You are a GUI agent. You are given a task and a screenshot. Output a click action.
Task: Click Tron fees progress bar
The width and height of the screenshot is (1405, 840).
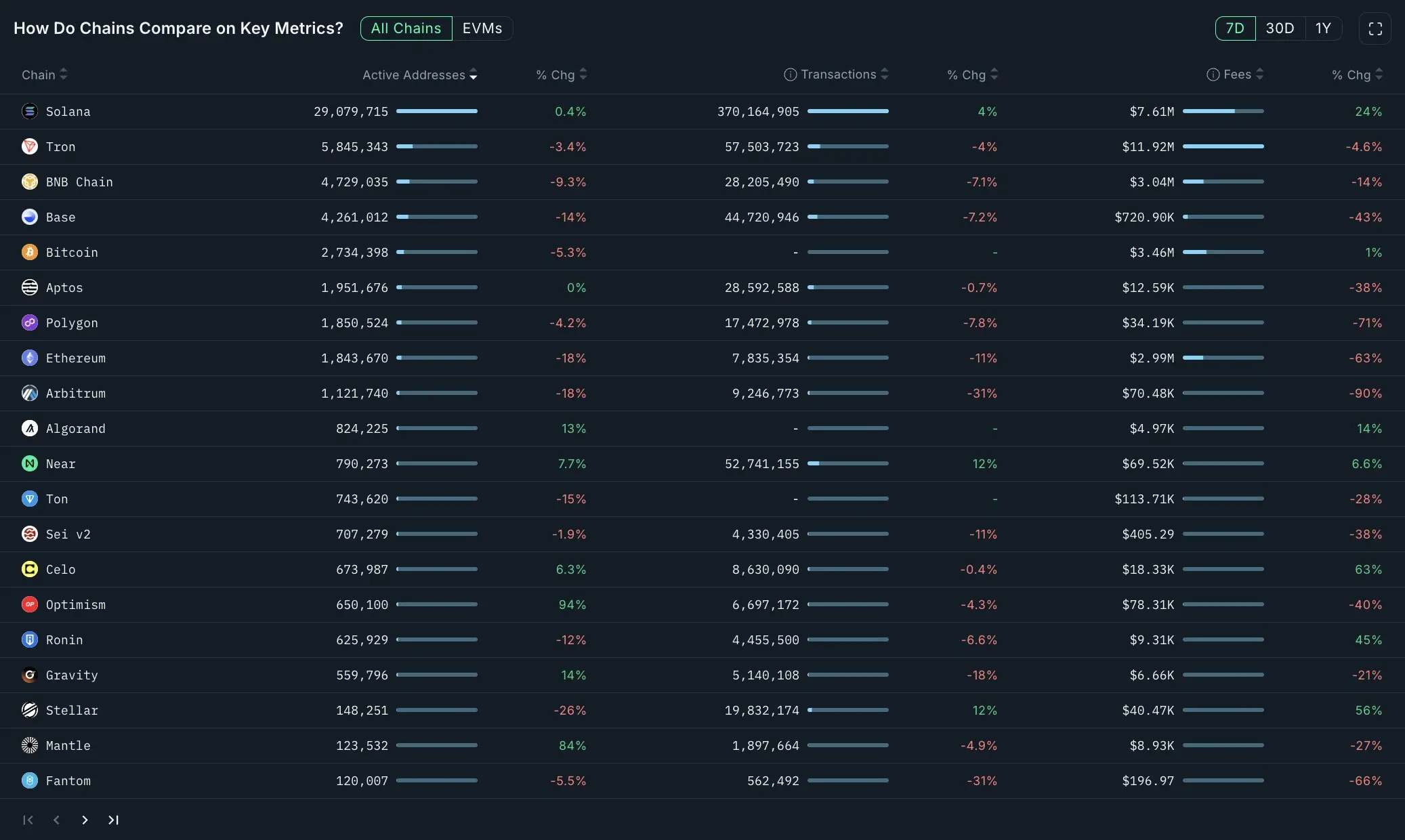(1223, 146)
